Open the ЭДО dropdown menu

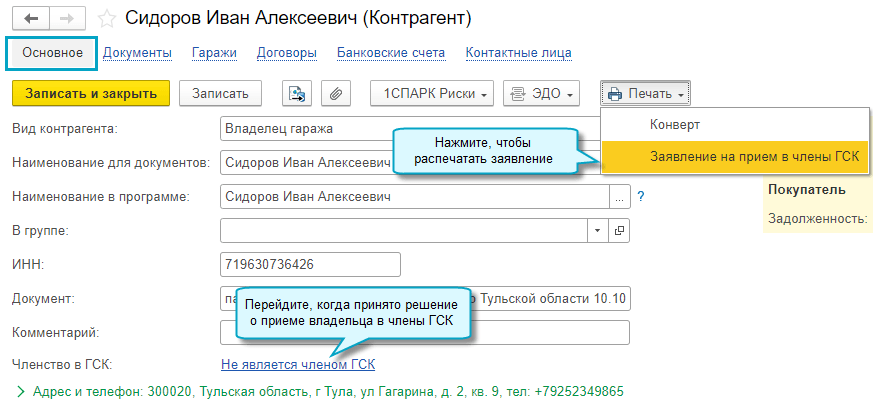(541, 94)
